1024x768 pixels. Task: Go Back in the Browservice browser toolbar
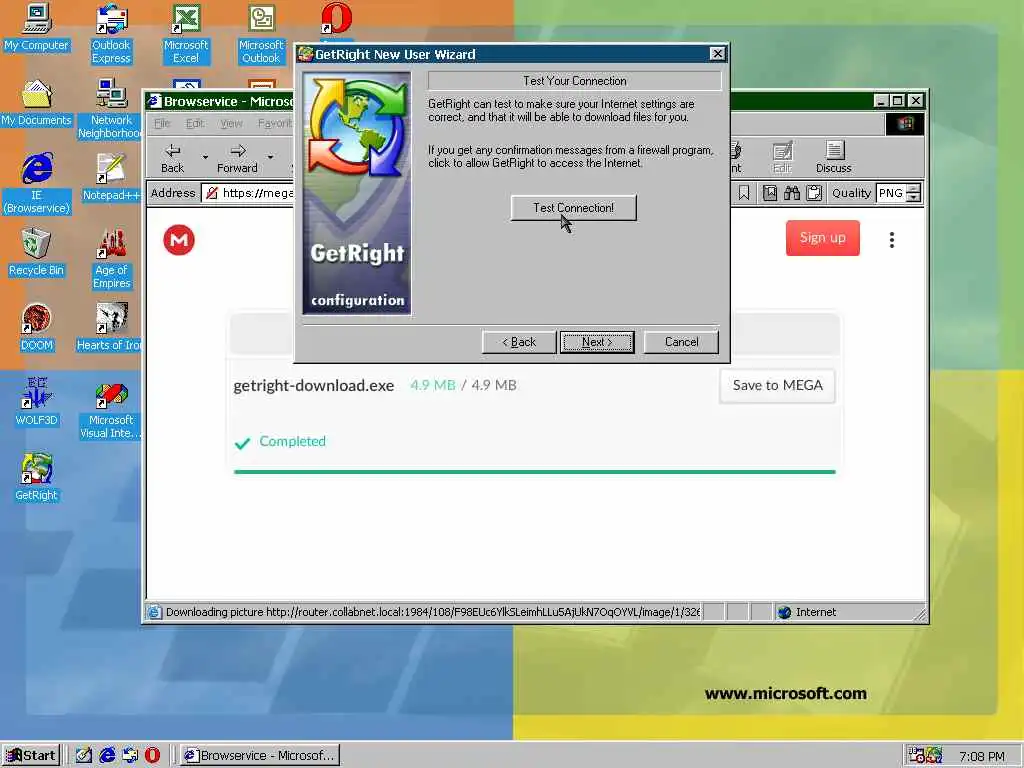tap(172, 158)
